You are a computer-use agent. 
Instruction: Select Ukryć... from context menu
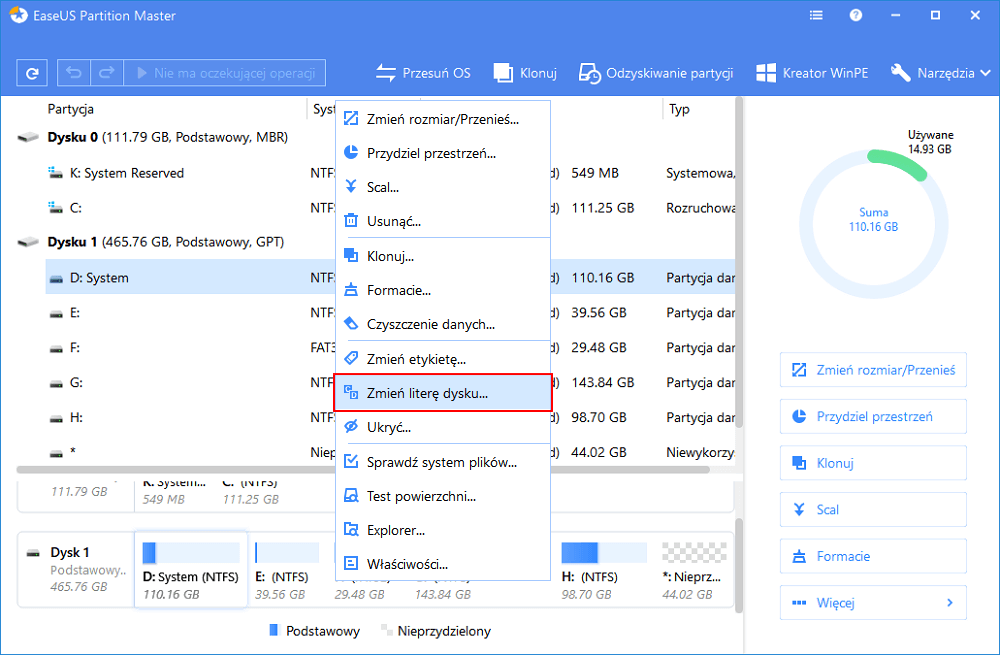coord(443,427)
